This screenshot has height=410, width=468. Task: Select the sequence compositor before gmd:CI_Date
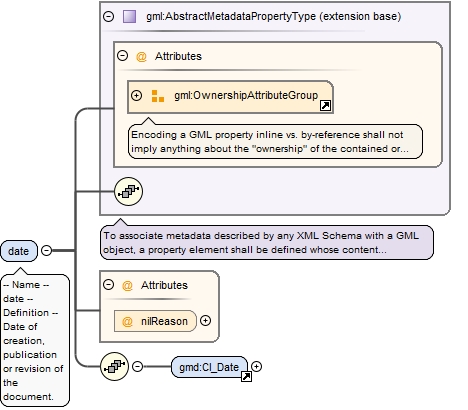pyautogui.click(x=114, y=367)
